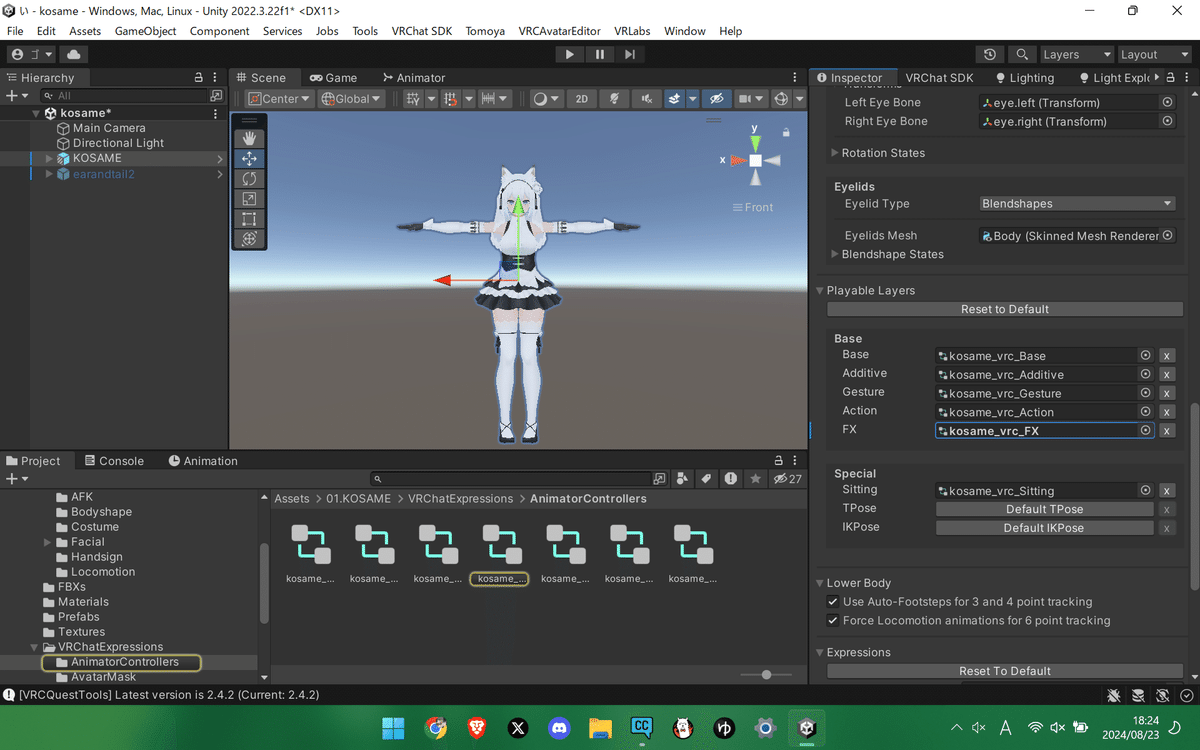
Task: Toggle the Project favorites star icon
Action: tap(755, 479)
